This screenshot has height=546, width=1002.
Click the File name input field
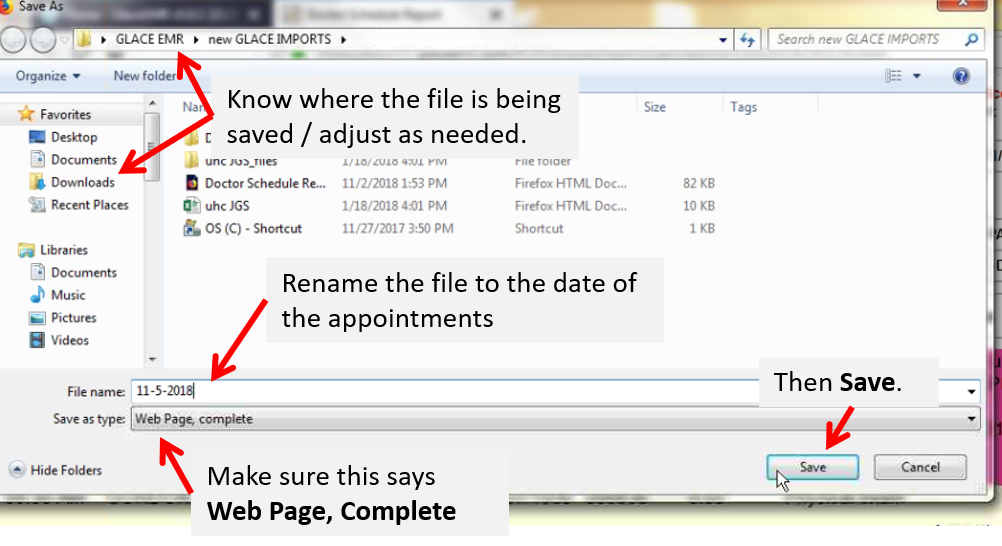450,392
